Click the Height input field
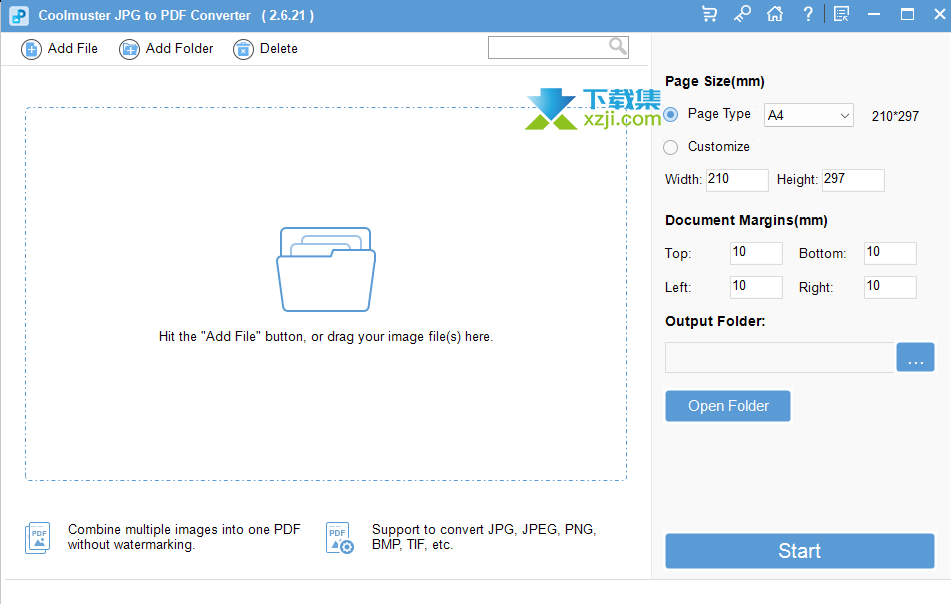Viewport: 951px width, 604px height. pos(853,180)
